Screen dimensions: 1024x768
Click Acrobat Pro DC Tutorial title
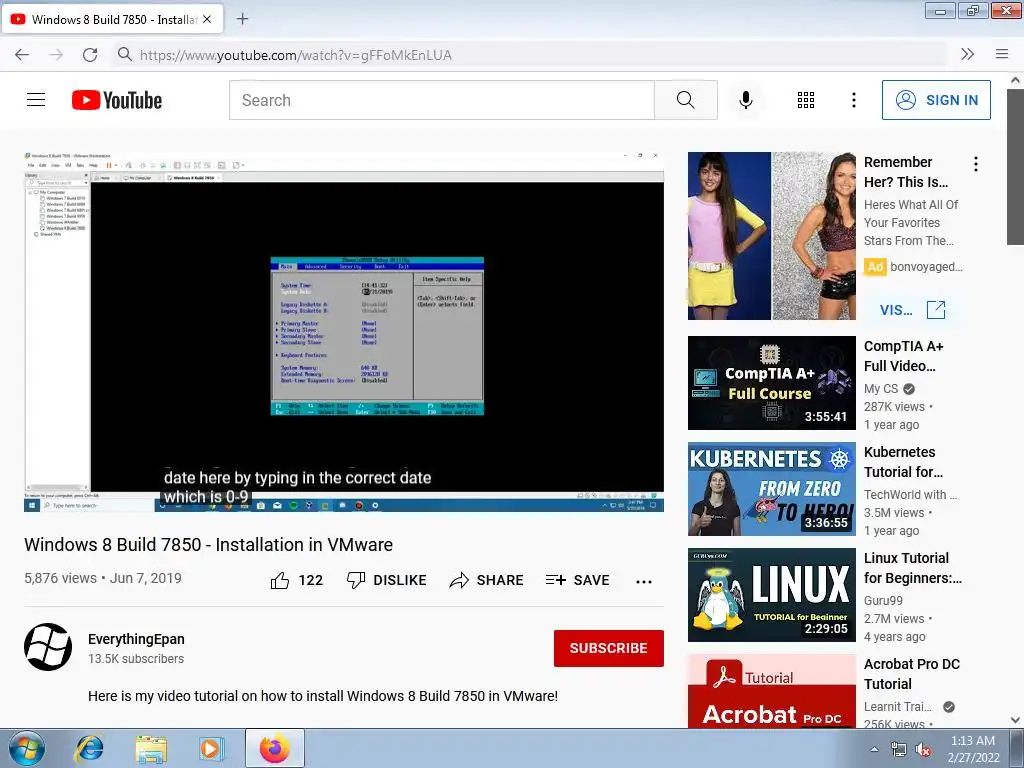(x=912, y=674)
